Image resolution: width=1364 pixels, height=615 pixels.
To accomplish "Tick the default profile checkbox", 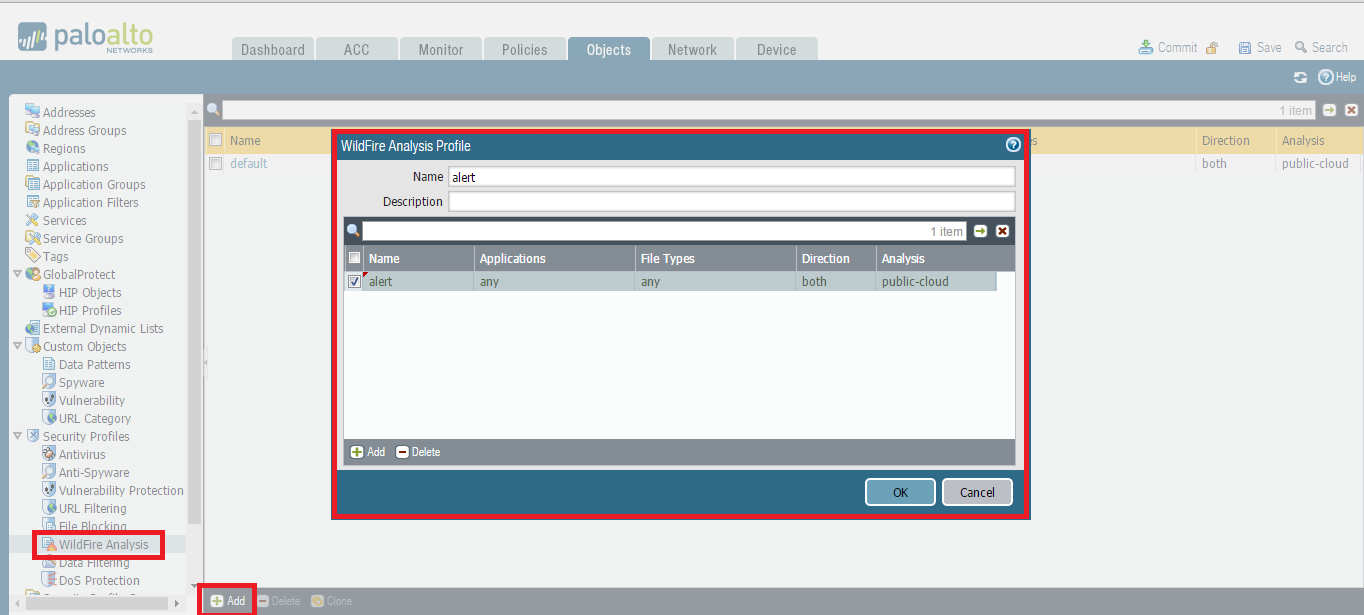I will click(x=215, y=163).
